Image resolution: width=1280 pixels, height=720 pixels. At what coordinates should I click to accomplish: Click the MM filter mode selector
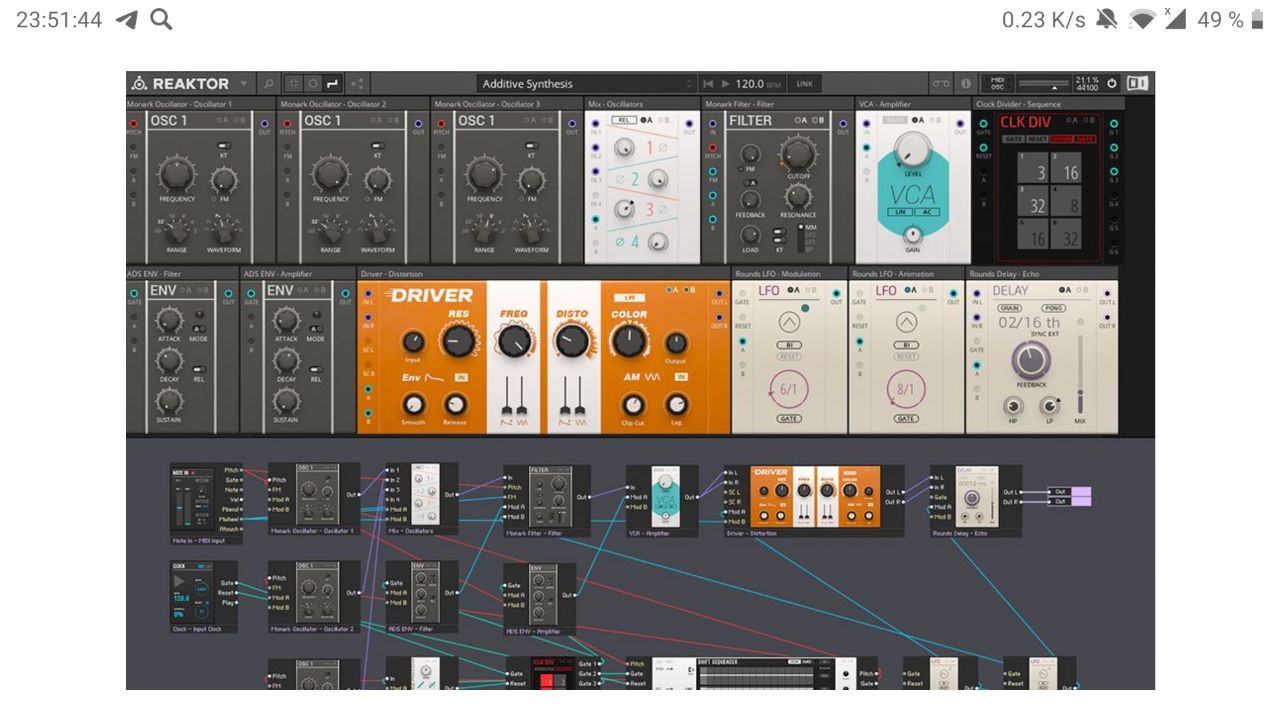click(x=809, y=228)
